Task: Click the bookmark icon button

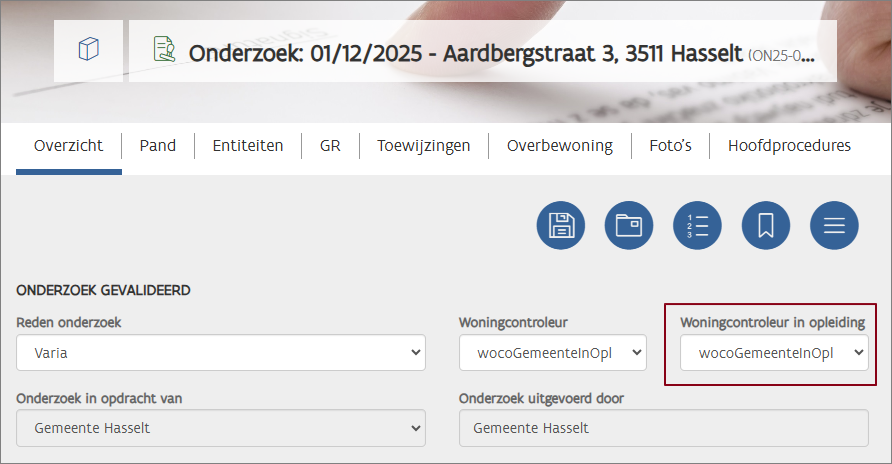Action: 766,225
